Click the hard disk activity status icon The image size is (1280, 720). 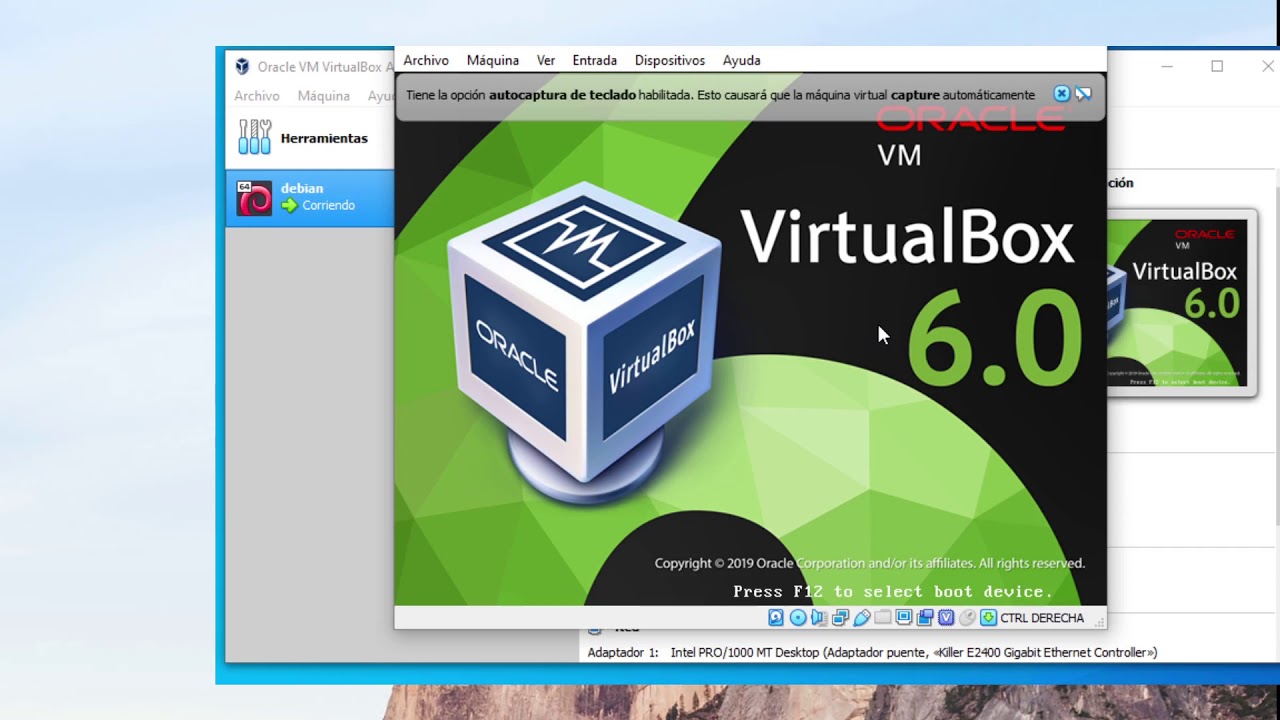(x=776, y=618)
